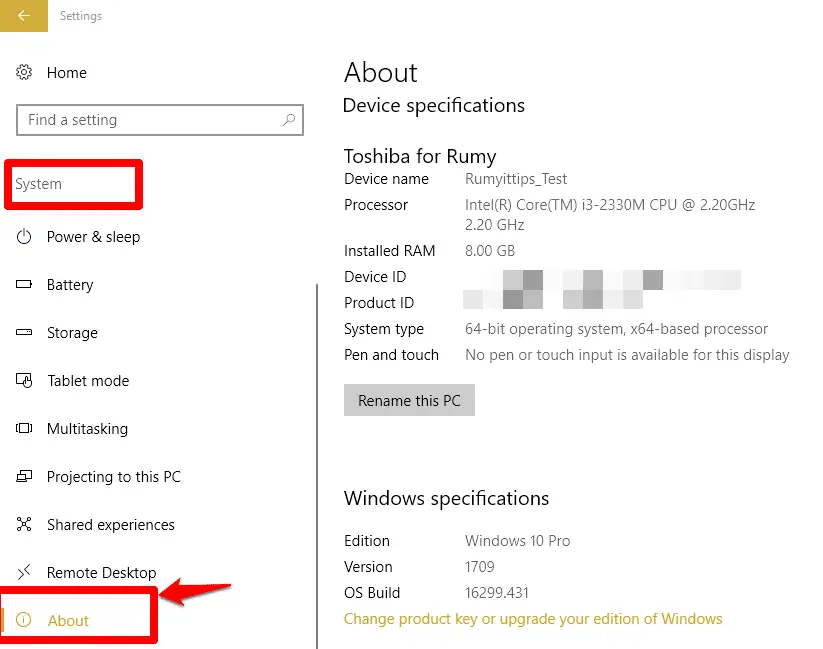
Task: Click the Power & sleep icon
Action: (24, 237)
